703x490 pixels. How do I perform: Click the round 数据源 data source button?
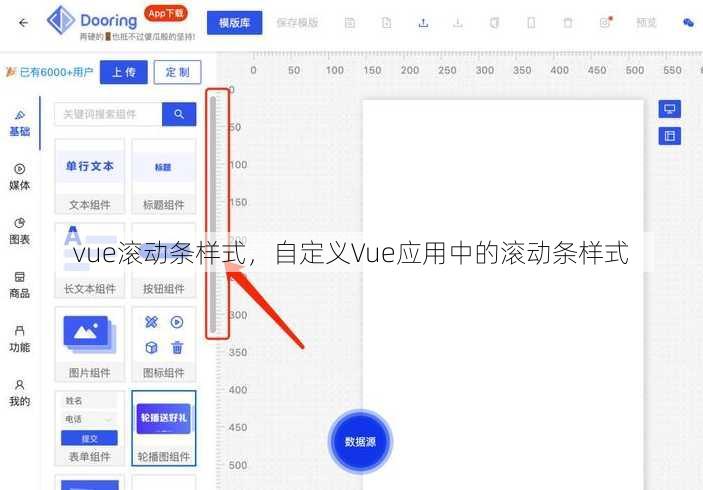360,442
